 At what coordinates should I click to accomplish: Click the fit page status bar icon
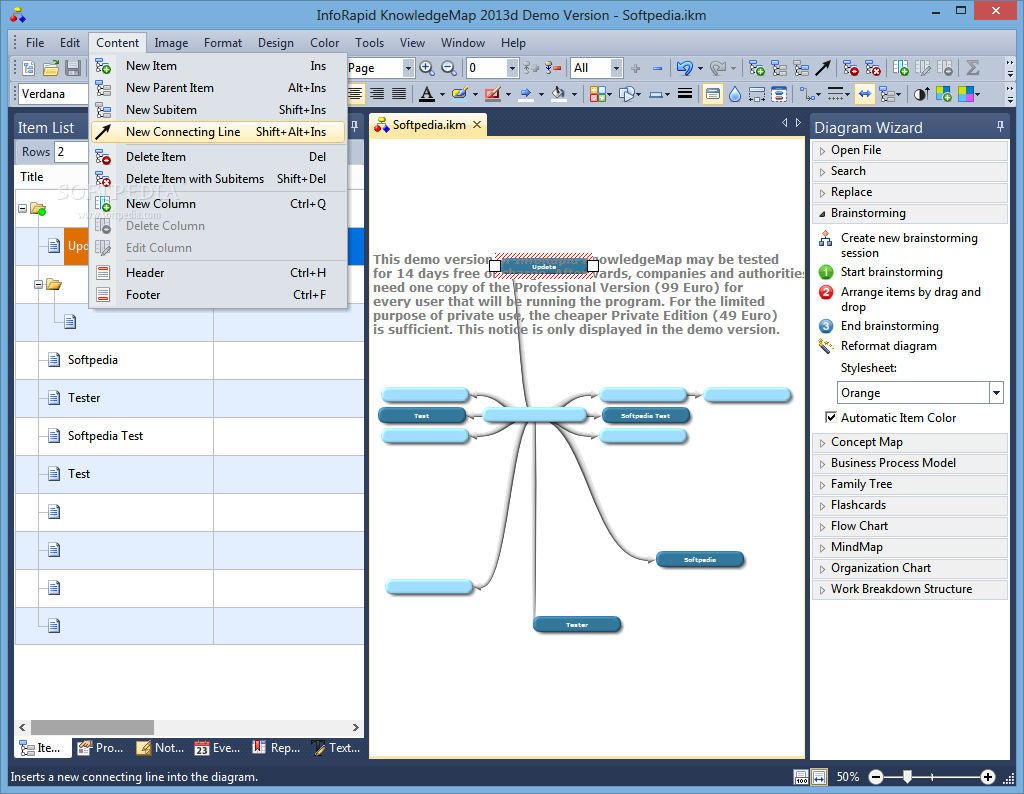click(801, 777)
